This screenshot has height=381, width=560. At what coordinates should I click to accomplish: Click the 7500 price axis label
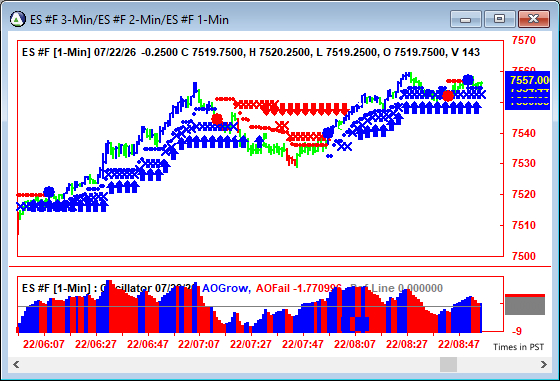coord(524,256)
